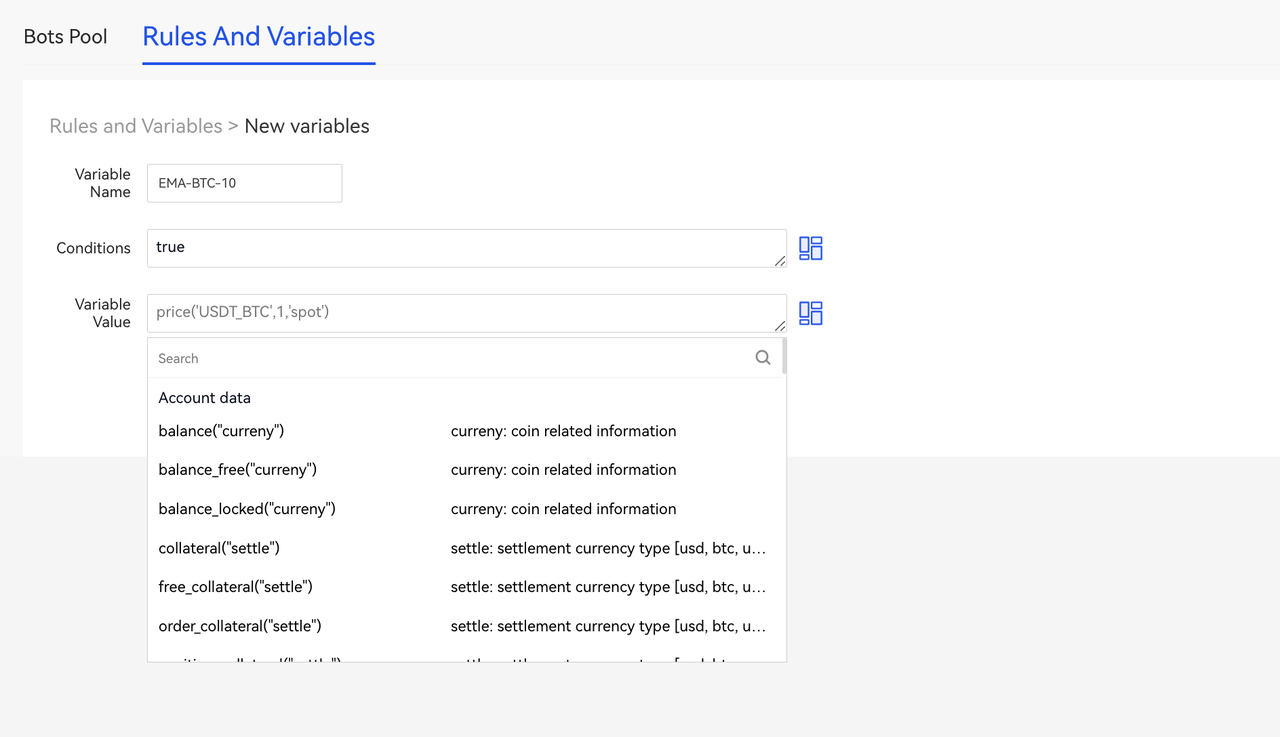Switch to Rules And Variables tab
This screenshot has width=1280, height=737.
(258, 37)
